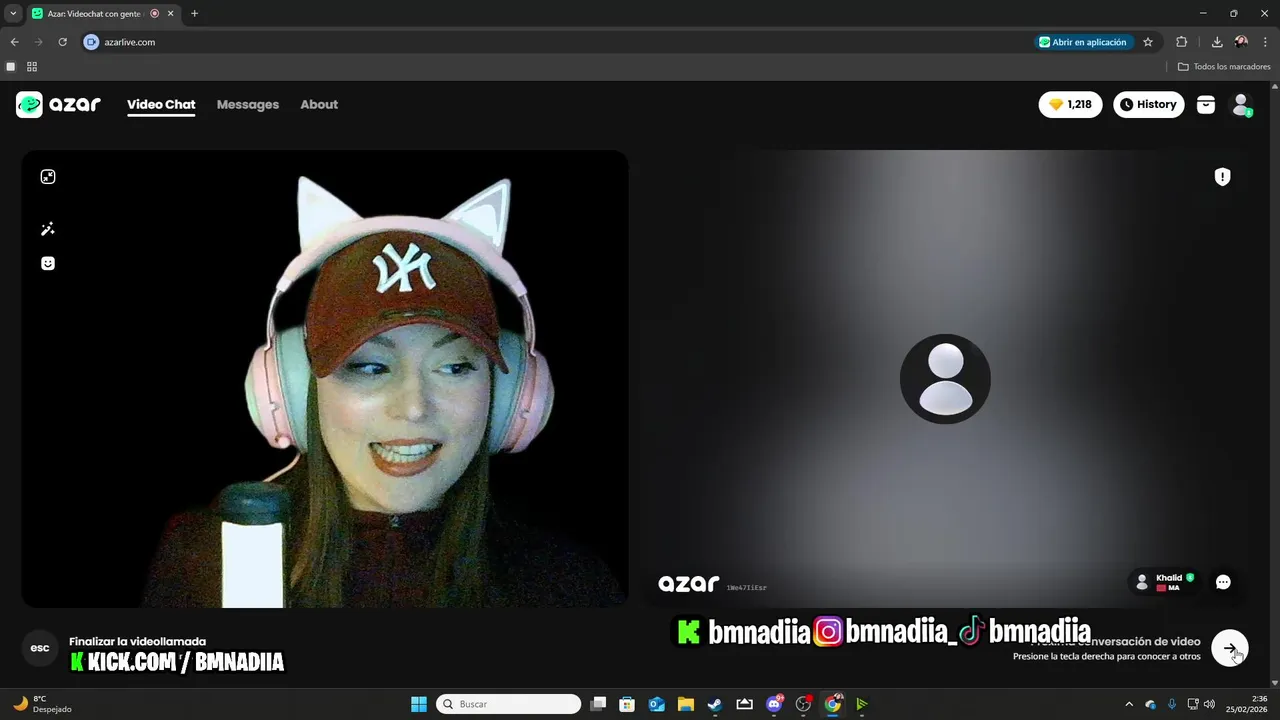Open the chat bubble message icon
The image size is (1280, 720).
[1223, 582]
